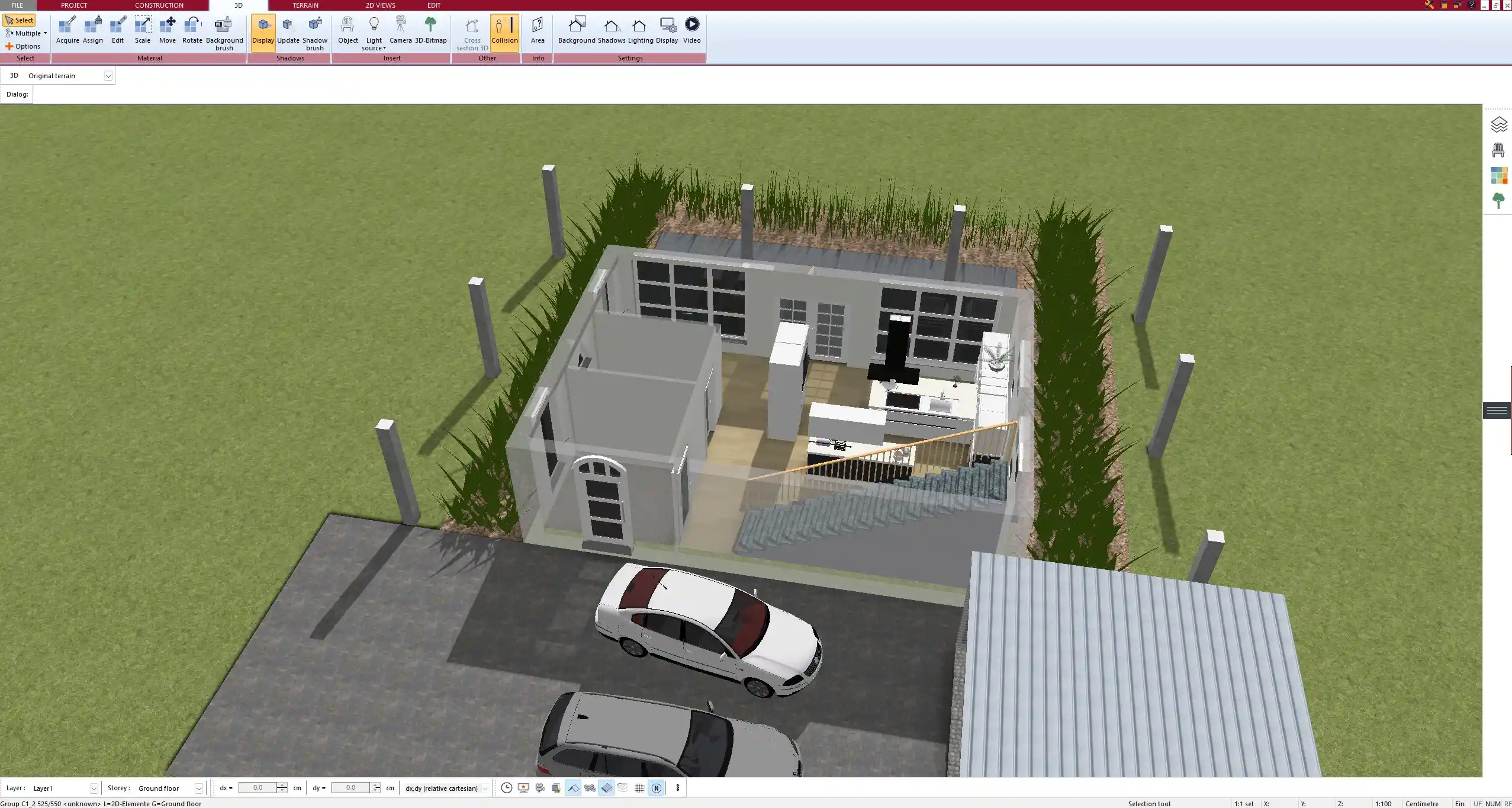Screen dimensions: 1512x808
Task: Open the Edit material tool
Action: (118, 30)
